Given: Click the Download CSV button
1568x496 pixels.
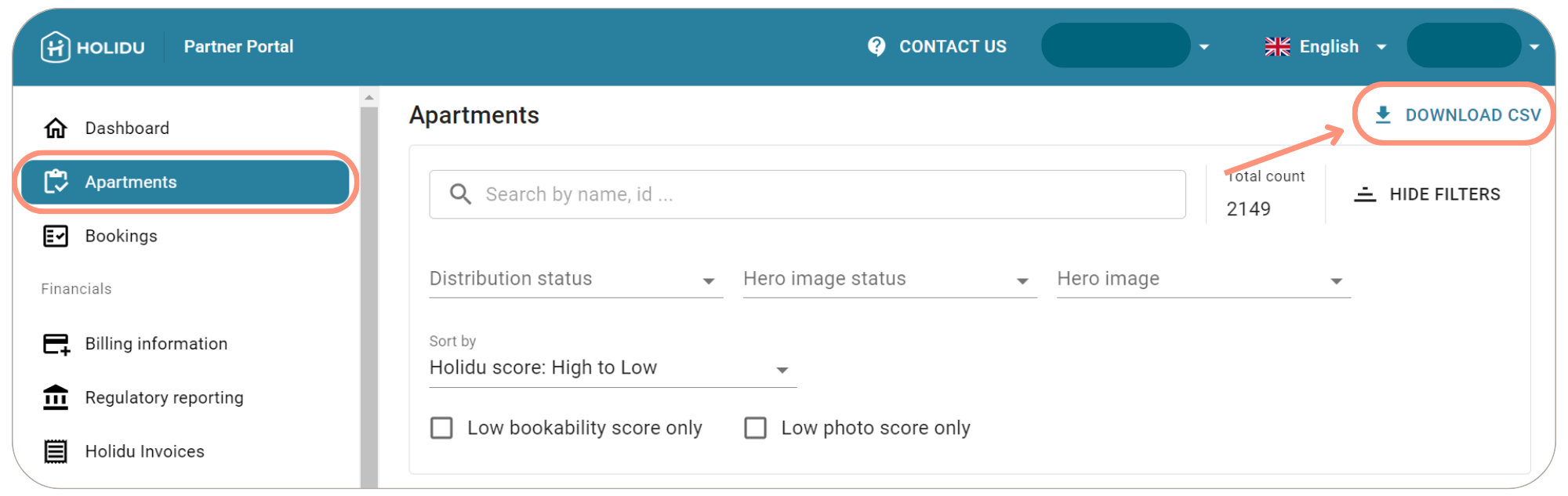Looking at the screenshot, I should [x=1458, y=115].
